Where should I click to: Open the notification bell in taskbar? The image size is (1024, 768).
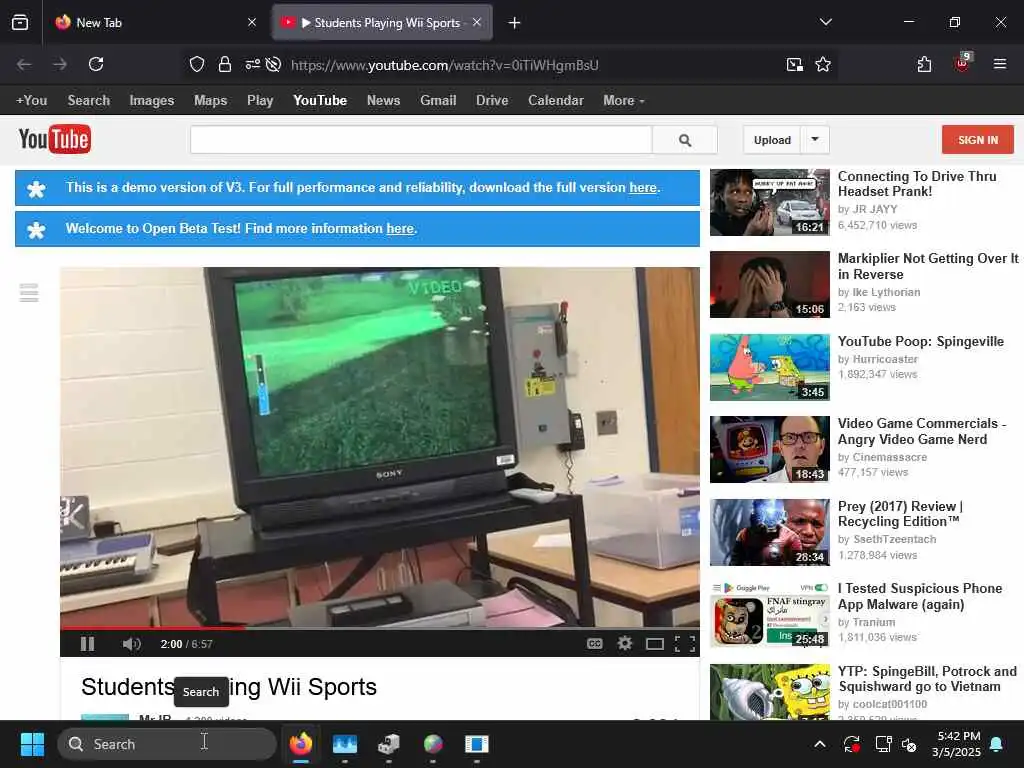coord(997,744)
